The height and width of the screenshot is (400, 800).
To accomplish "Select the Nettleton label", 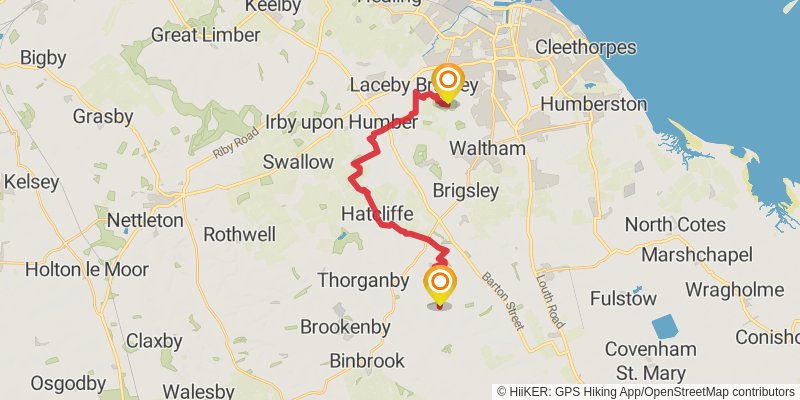I will click(145, 221).
